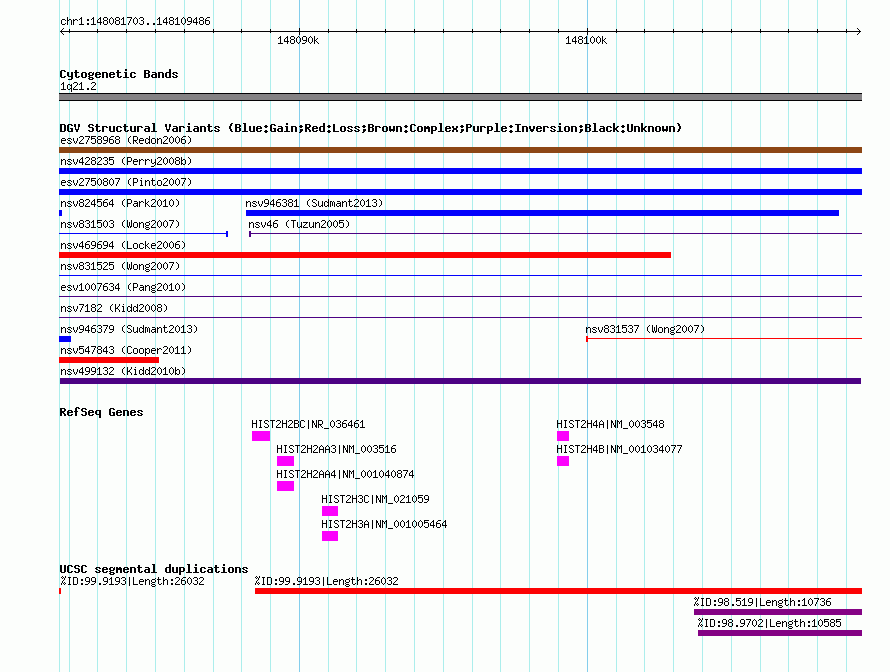Image resolution: width=890 pixels, height=672 pixels.
Task: Click the HIST2H2BC|NR_036461 label
Action: click(x=308, y=424)
